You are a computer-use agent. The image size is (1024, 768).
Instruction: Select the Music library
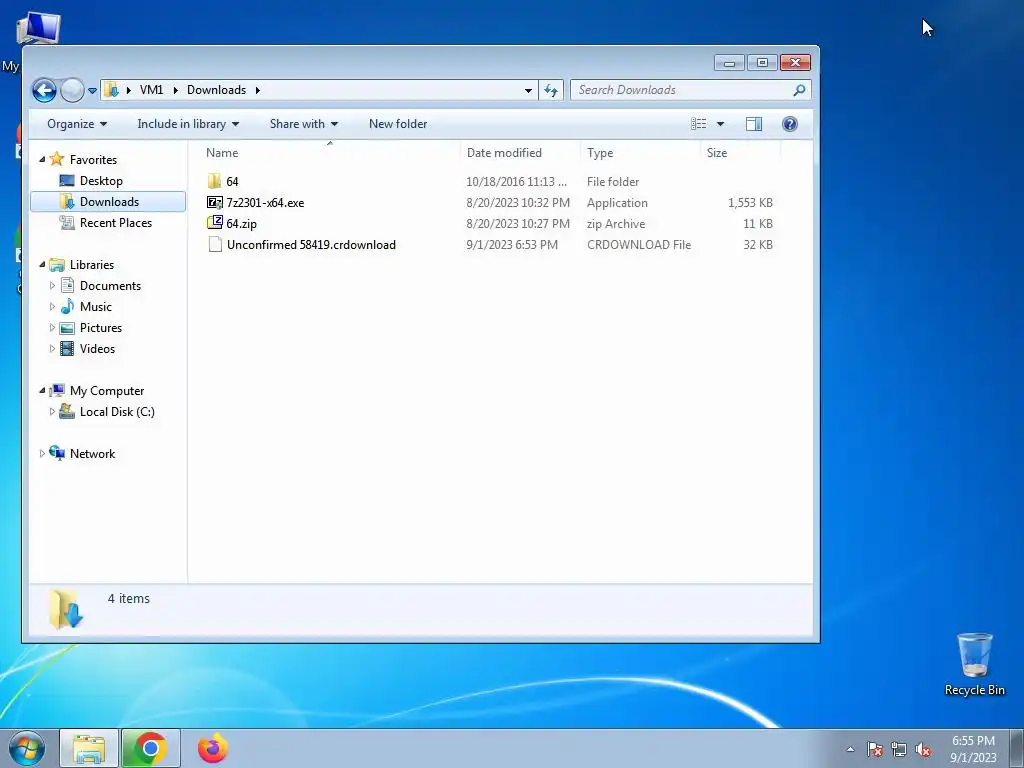point(95,307)
